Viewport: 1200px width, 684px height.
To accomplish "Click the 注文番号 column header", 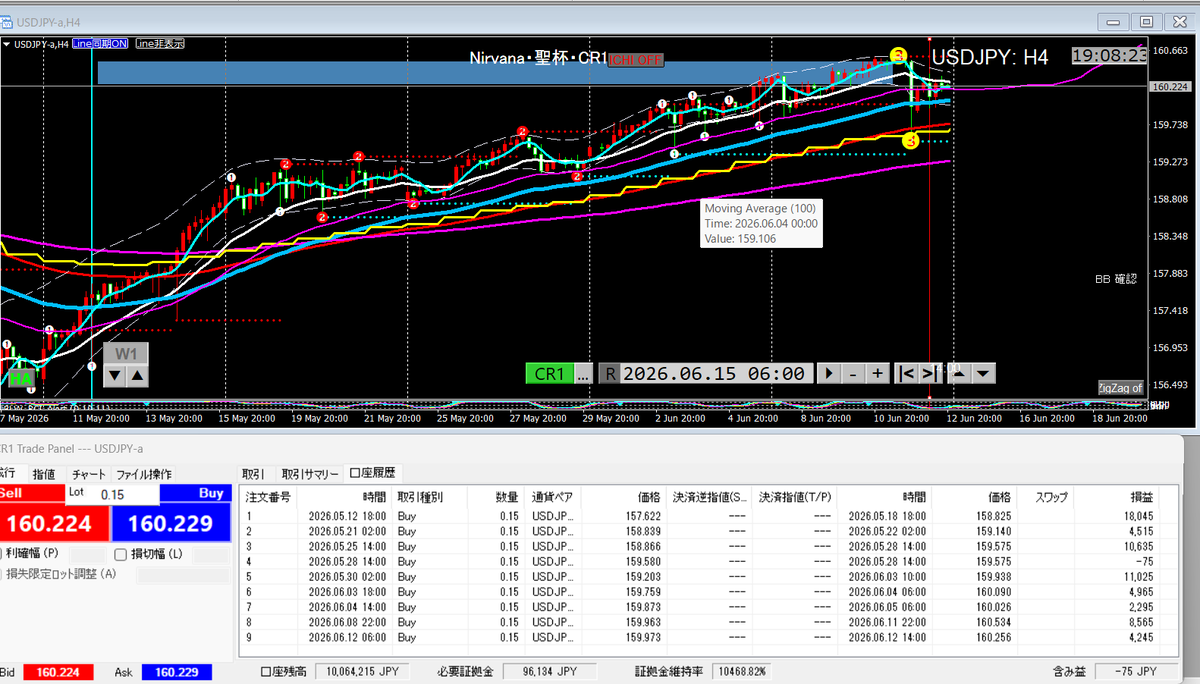I will click(269, 496).
